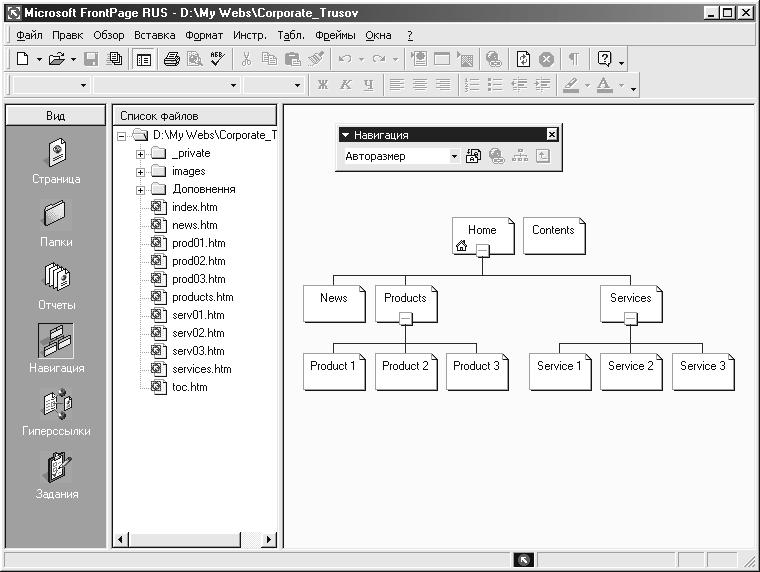The height and width of the screenshot is (572, 760).
Task: Run the spelling check ABC icon
Action: [218, 59]
